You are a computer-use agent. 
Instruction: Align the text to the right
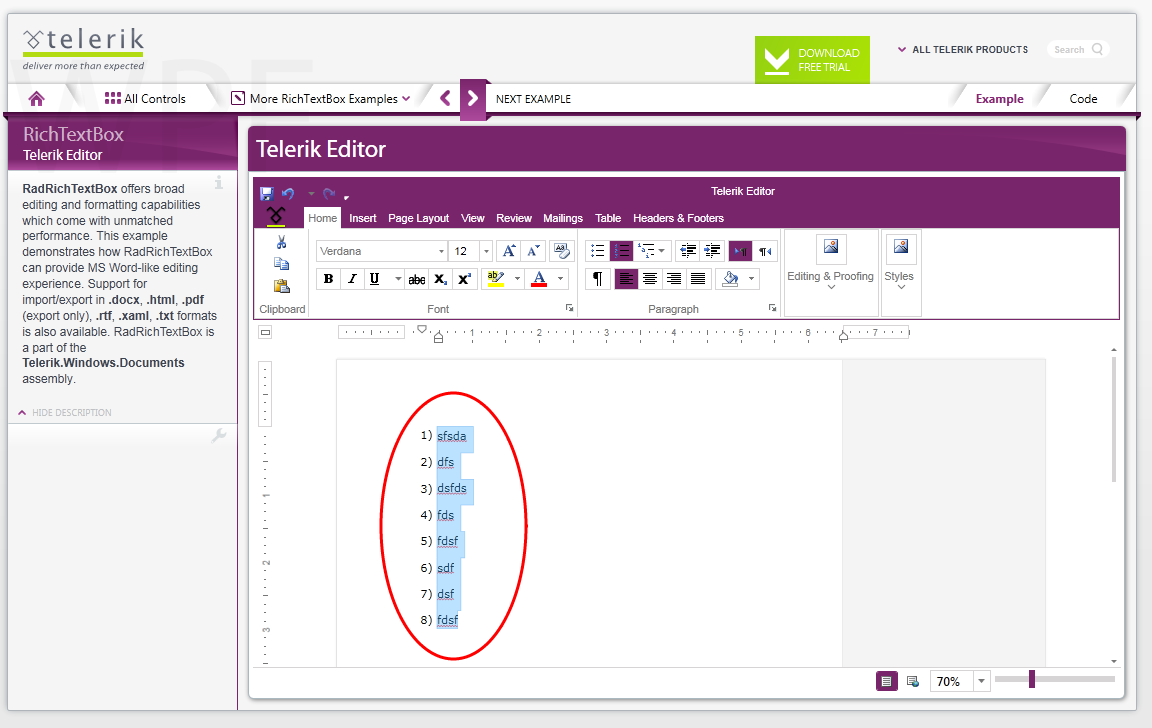pos(674,279)
